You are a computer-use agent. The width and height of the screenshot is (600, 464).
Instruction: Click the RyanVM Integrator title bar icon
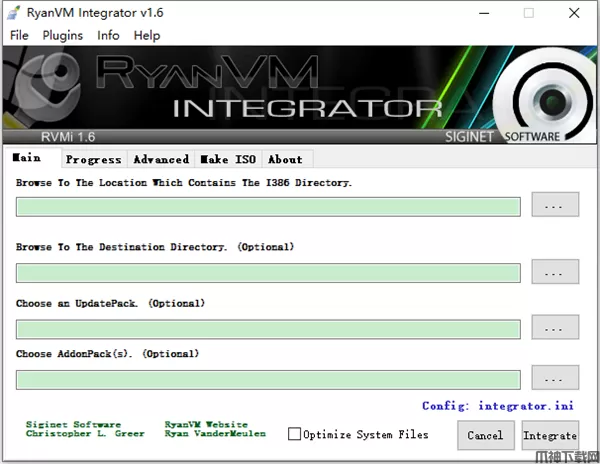pos(14,13)
